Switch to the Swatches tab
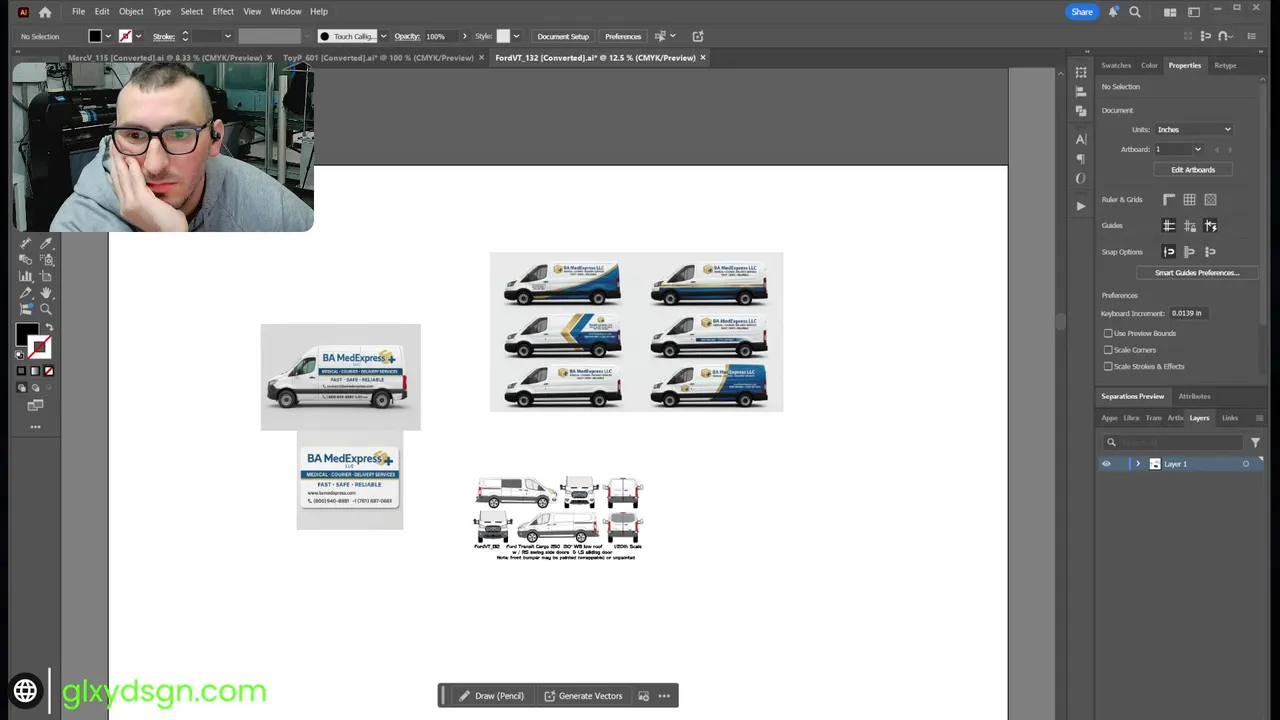This screenshot has width=1280, height=720. [x=1116, y=66]
